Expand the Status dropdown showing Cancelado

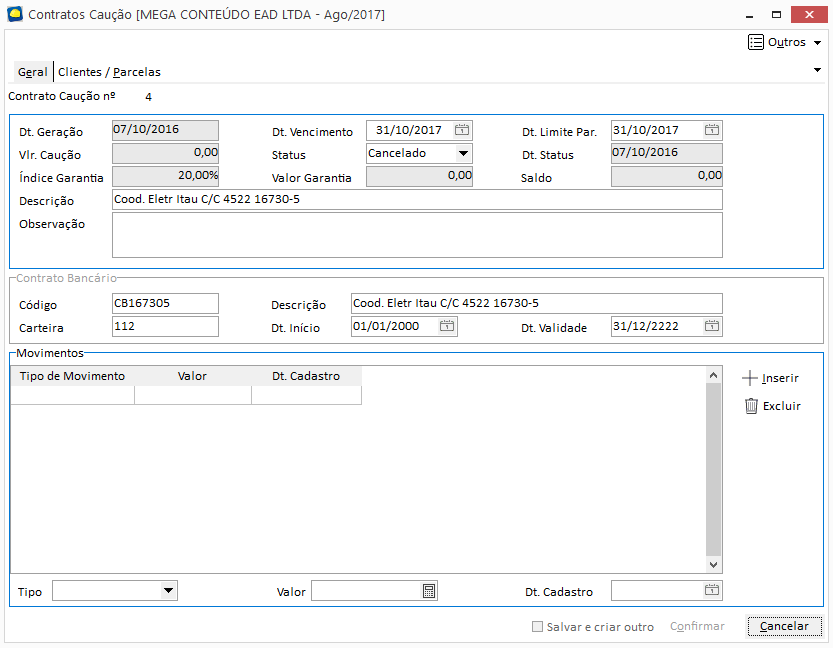coord(463,154)
